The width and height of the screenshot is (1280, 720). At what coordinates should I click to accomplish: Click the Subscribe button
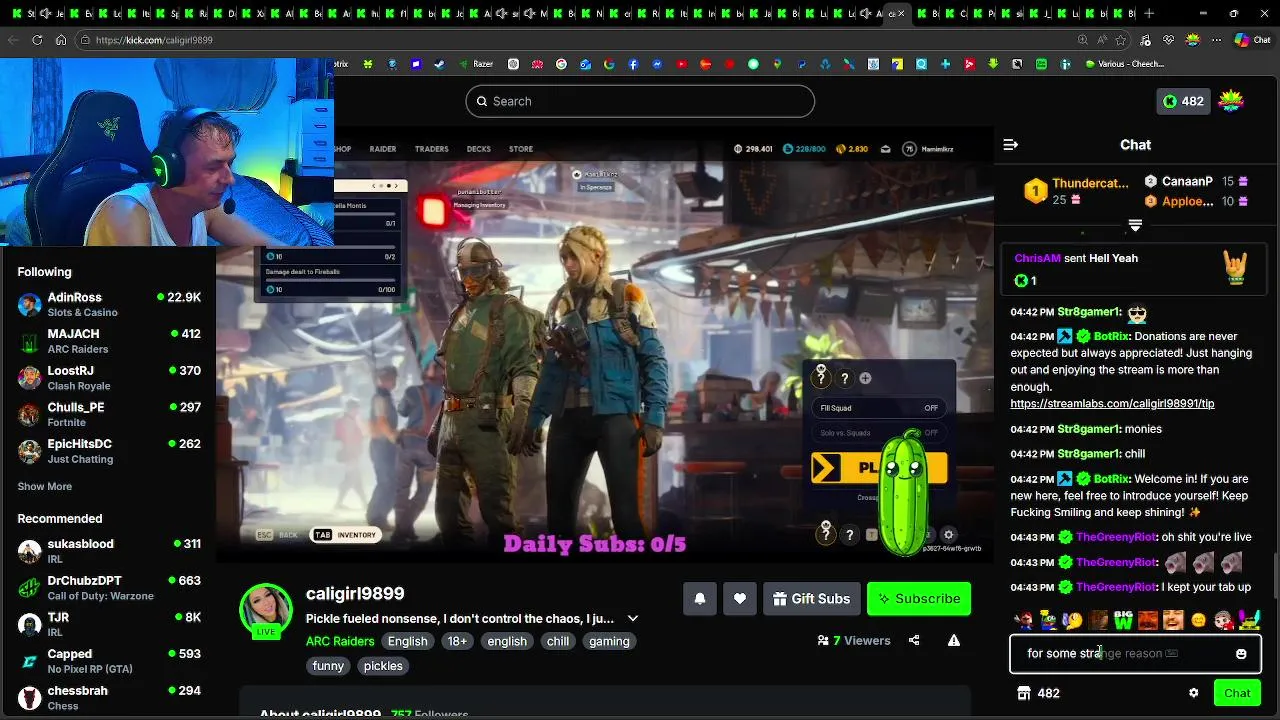pos(919,599)
